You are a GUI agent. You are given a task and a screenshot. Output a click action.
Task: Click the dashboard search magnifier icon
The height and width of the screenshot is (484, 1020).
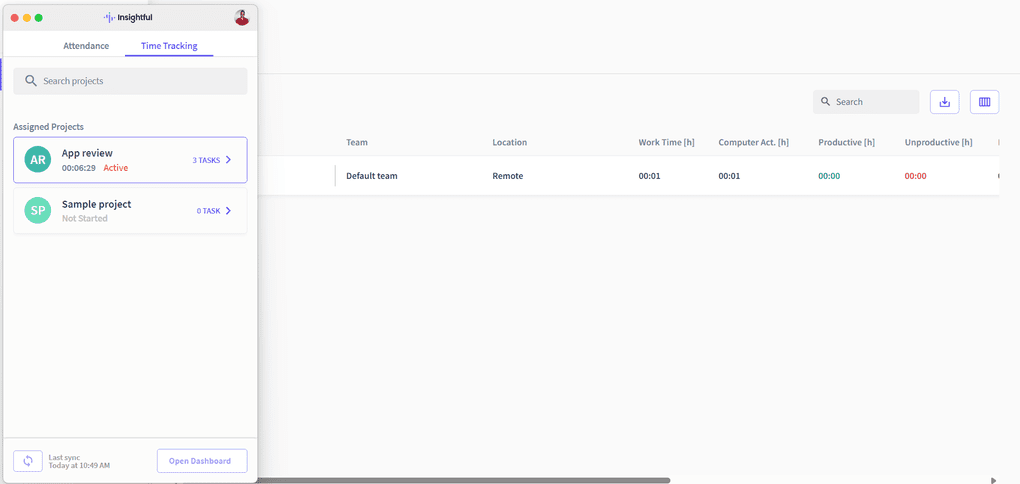click(x=826, y=102)
